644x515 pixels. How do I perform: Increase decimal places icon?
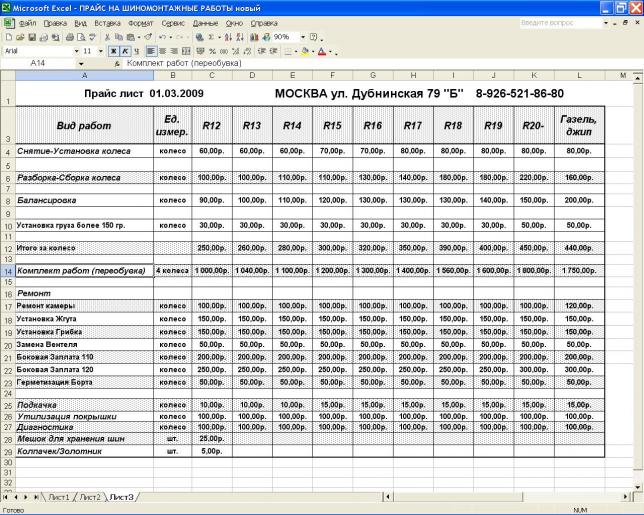click(x=236, y=51)
